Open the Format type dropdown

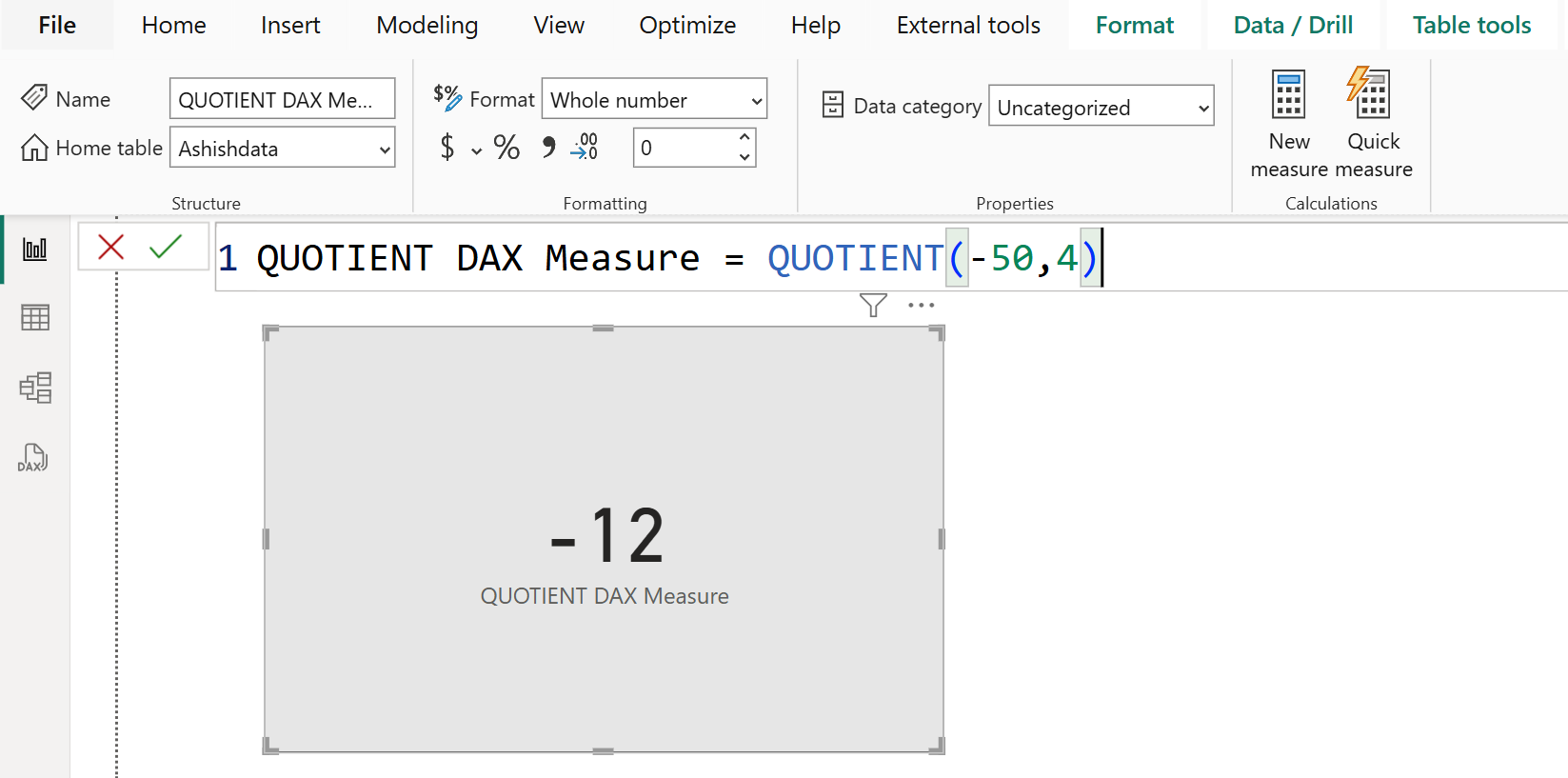pos(654,99)
